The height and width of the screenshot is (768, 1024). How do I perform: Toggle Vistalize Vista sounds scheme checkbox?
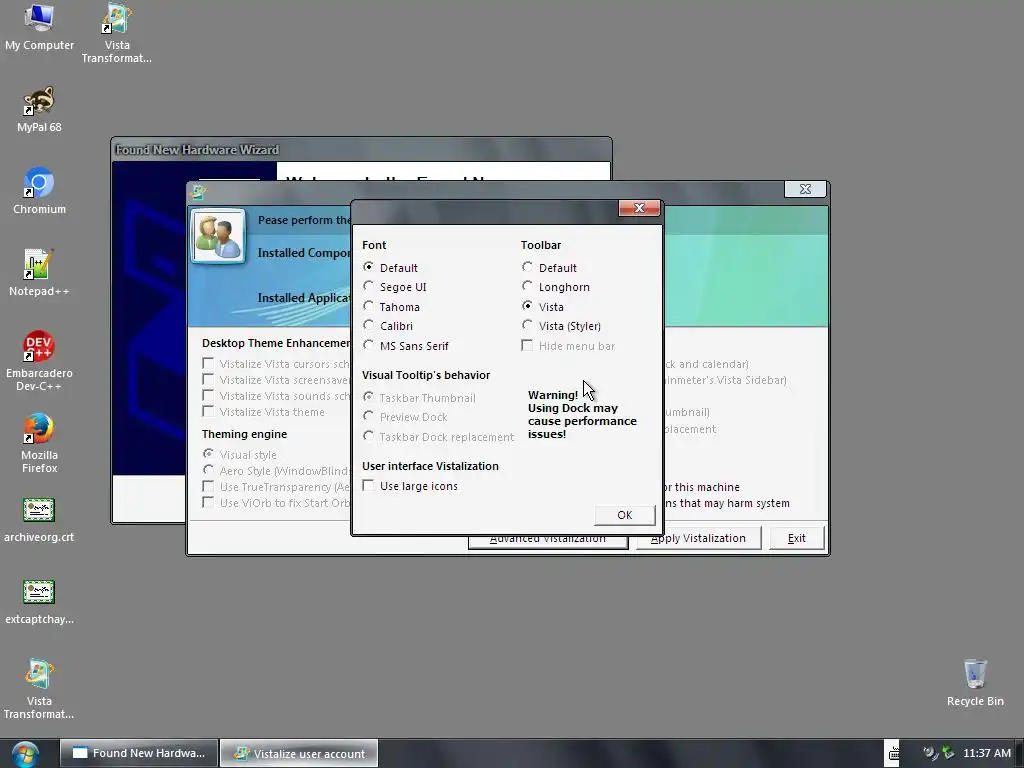point(276,396)
